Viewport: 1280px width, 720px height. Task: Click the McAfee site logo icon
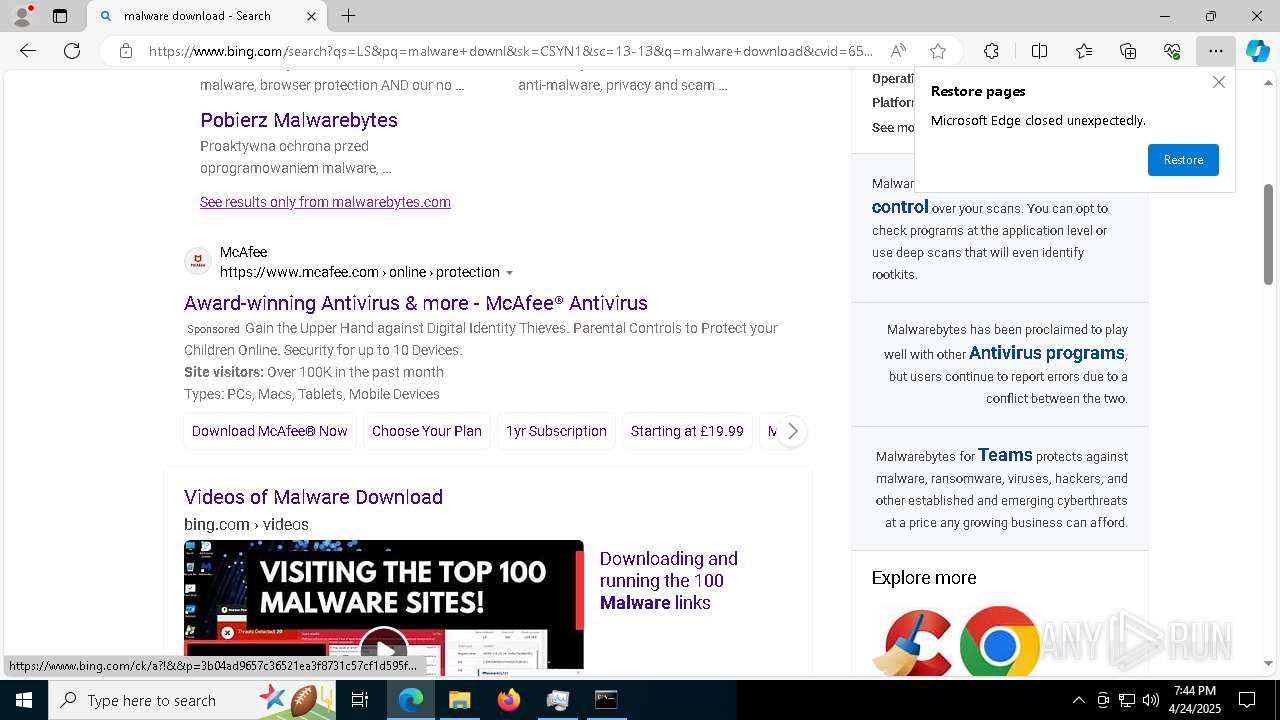(x=198, y=262)
